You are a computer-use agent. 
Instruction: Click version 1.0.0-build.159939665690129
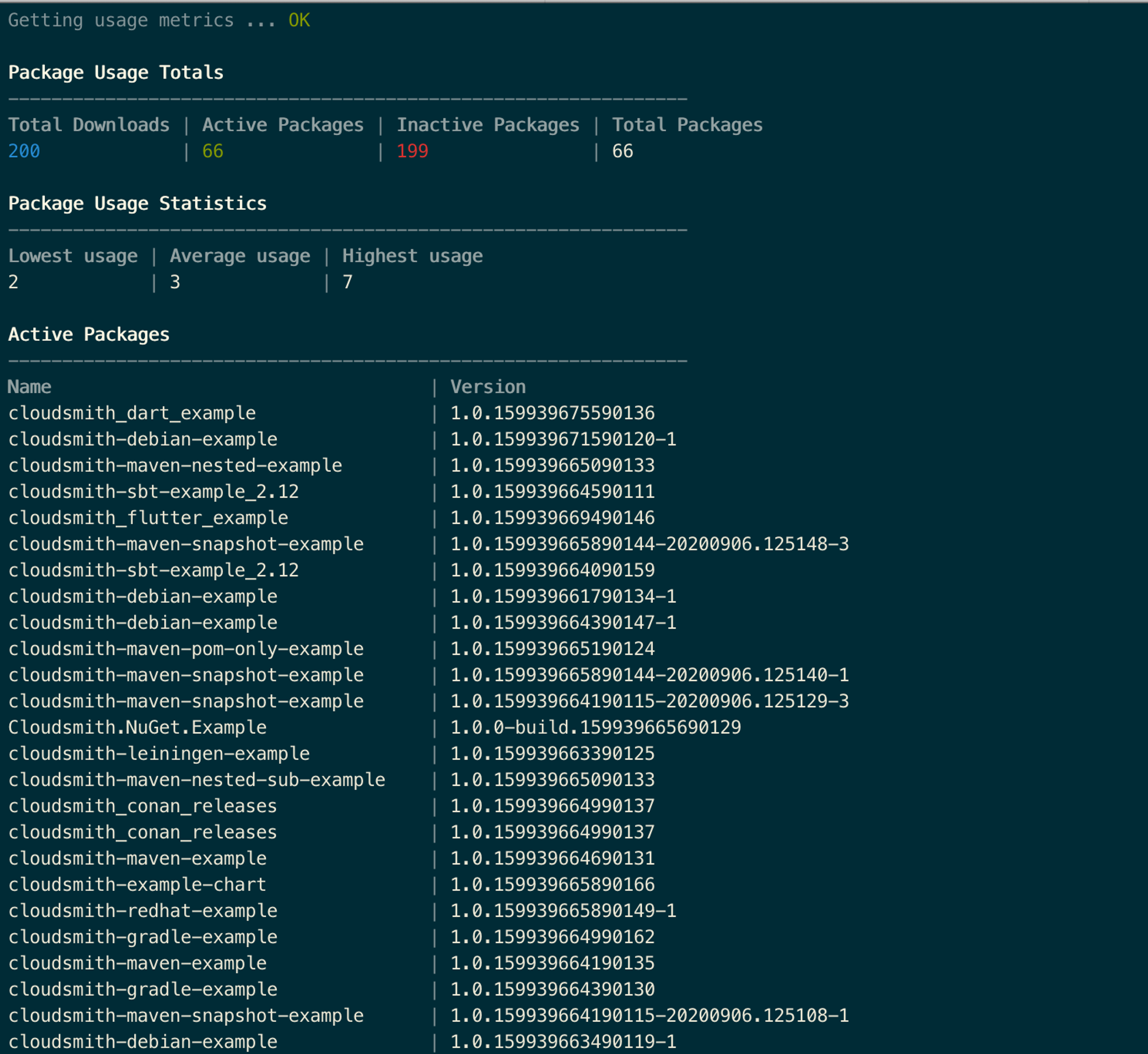595,727
